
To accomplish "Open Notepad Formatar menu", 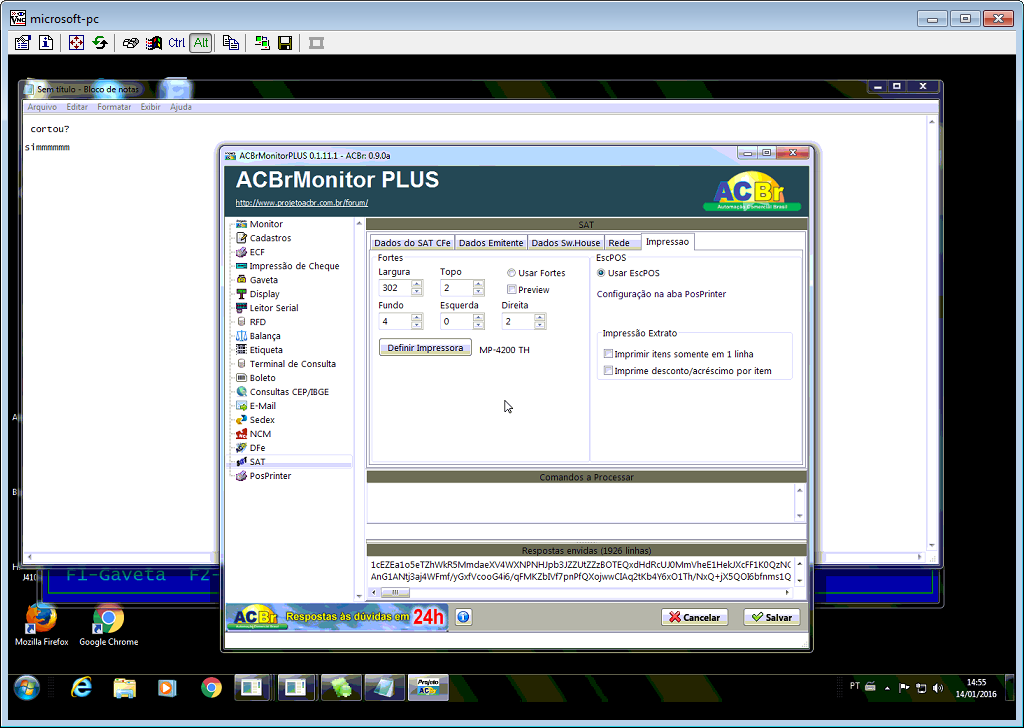I will (114, 107).
